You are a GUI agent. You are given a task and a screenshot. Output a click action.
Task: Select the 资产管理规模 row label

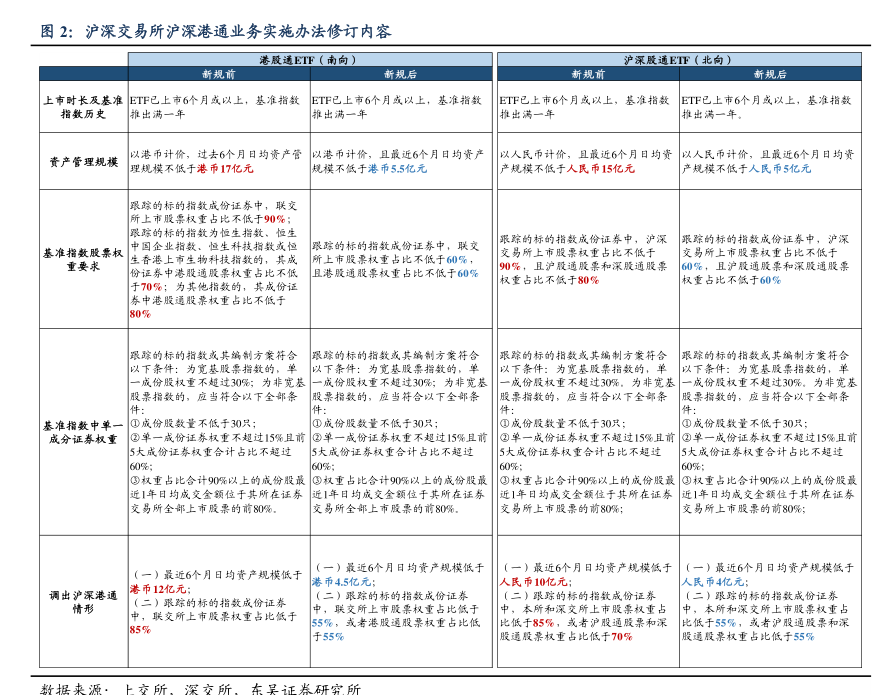click(83, 161)
